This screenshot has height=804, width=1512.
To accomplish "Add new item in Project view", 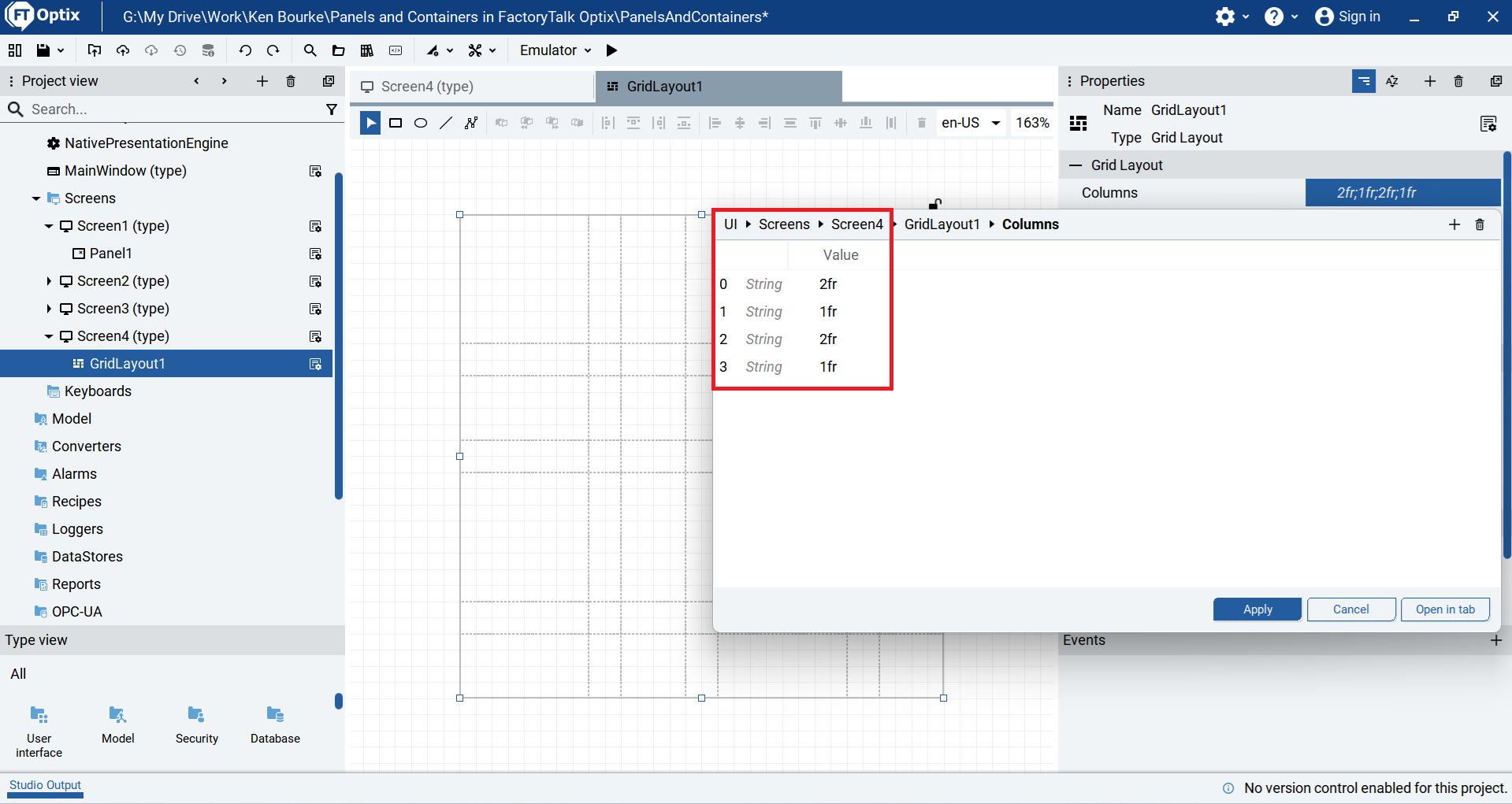I will (x=262, y=81).
